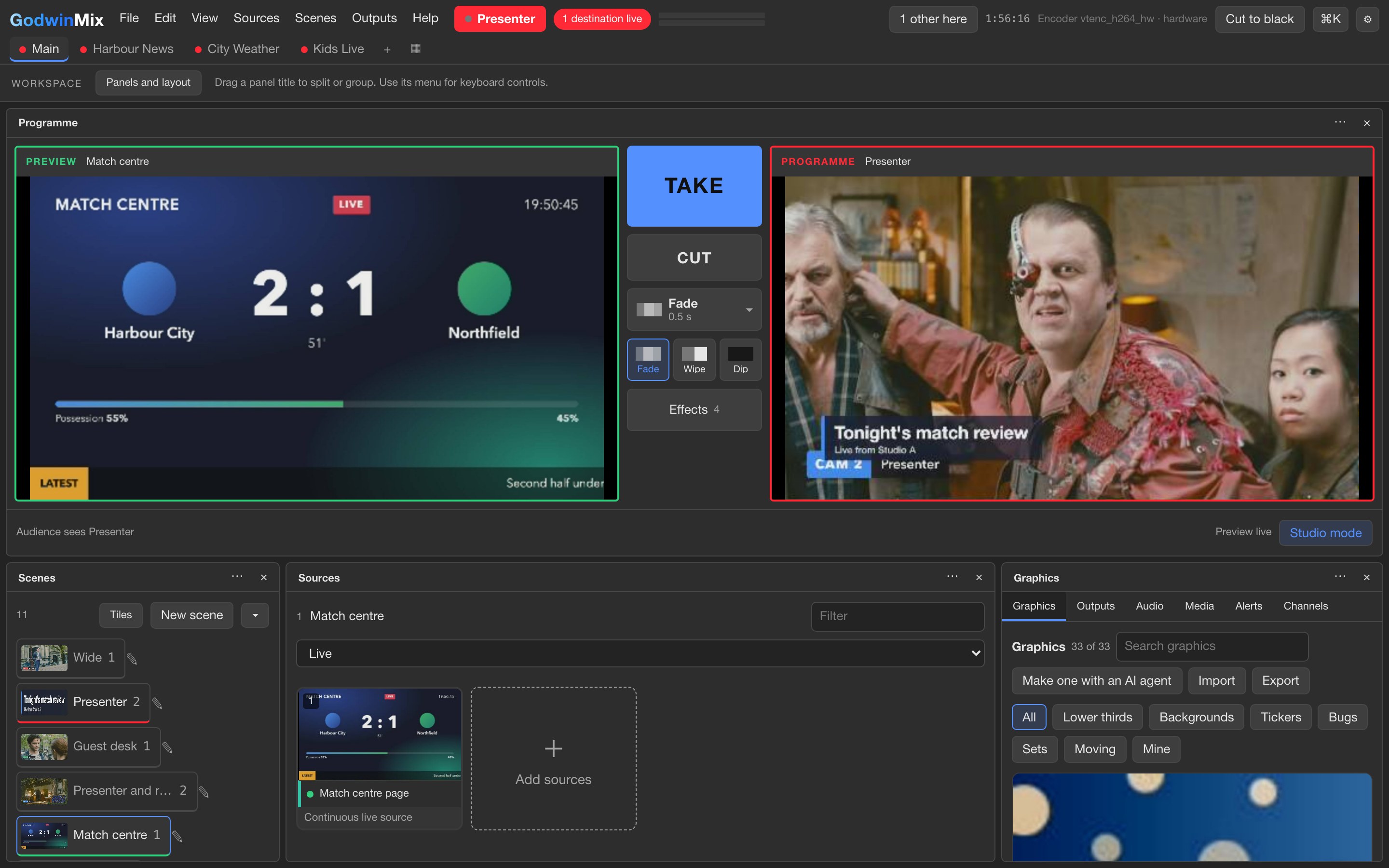Image resolution: width=1389 pixels, height=868 pixels.
Task: Click Make one with an AI agent
Action: (1096, 680)
